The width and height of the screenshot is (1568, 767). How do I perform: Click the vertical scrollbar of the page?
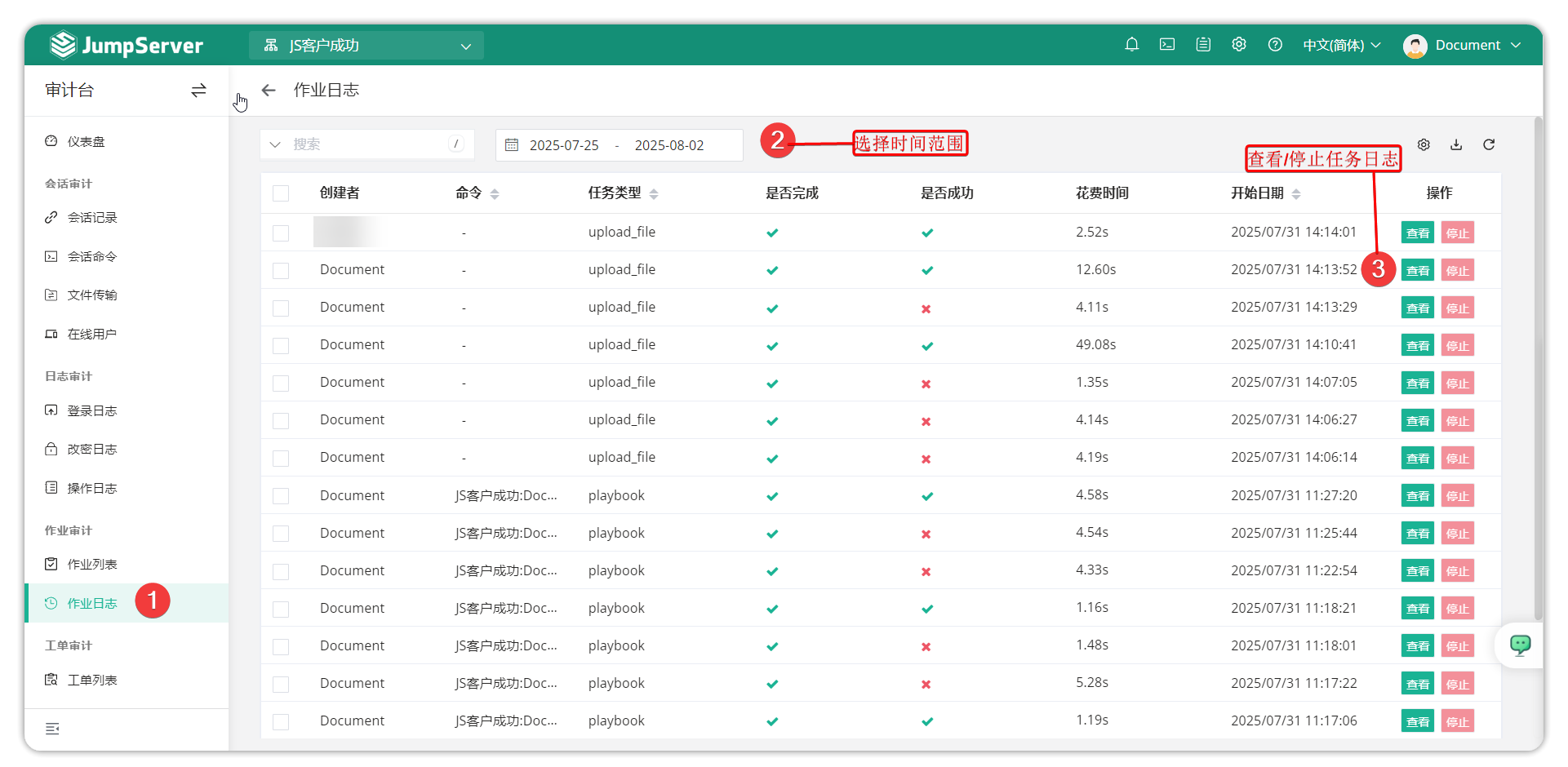coord(1538,367)
